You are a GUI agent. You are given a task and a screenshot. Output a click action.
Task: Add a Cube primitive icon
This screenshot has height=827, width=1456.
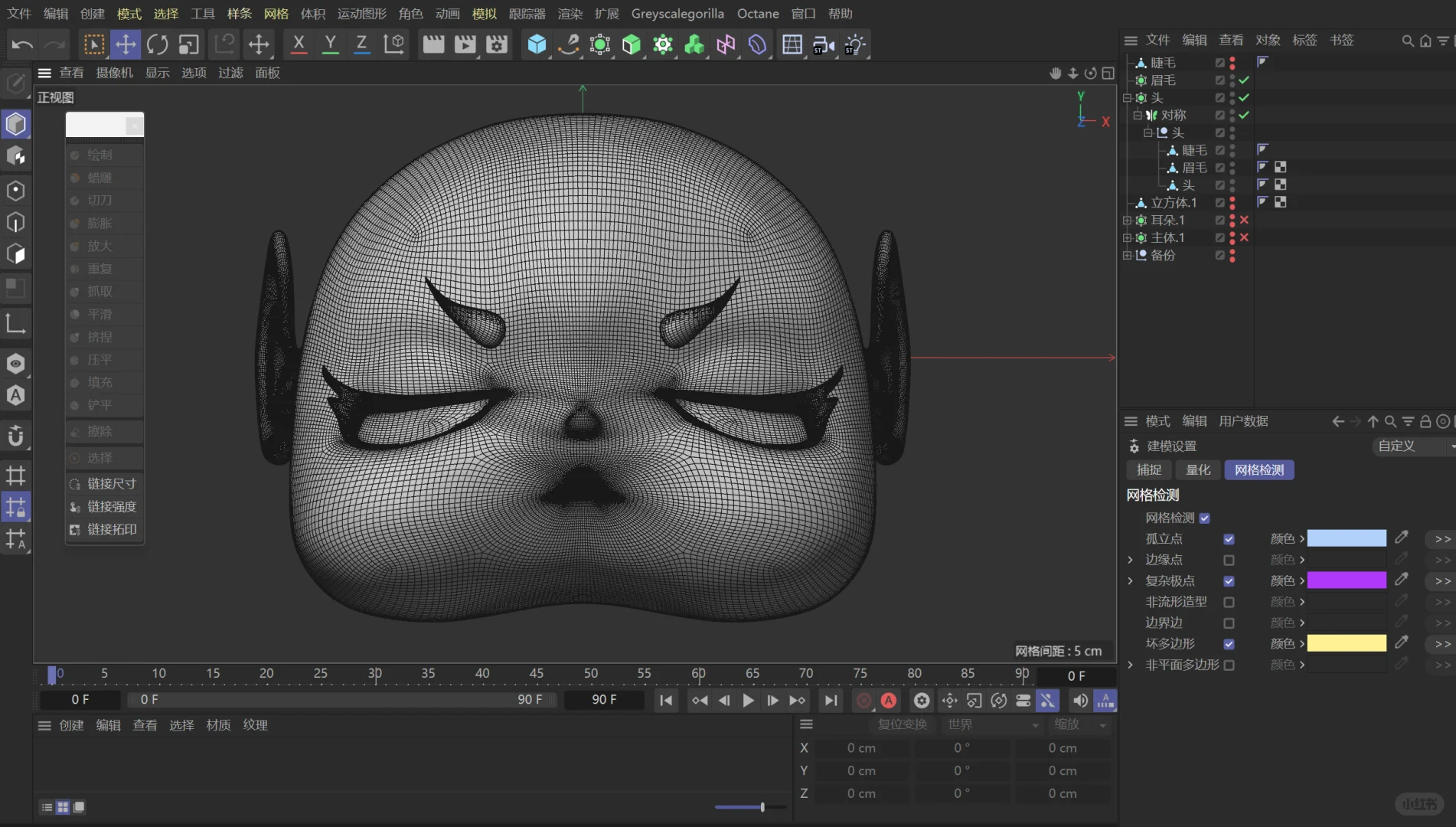pos(537,44)
